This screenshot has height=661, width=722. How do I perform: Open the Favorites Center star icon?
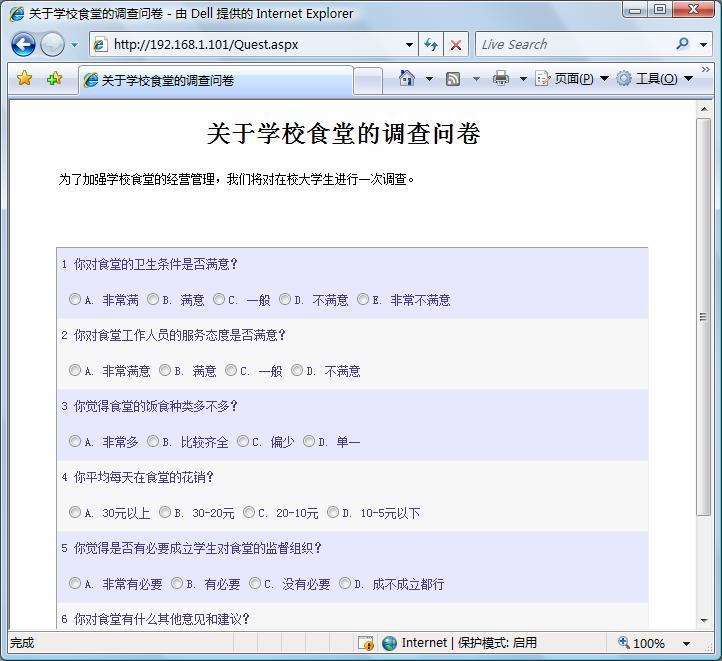pos(24,79)
